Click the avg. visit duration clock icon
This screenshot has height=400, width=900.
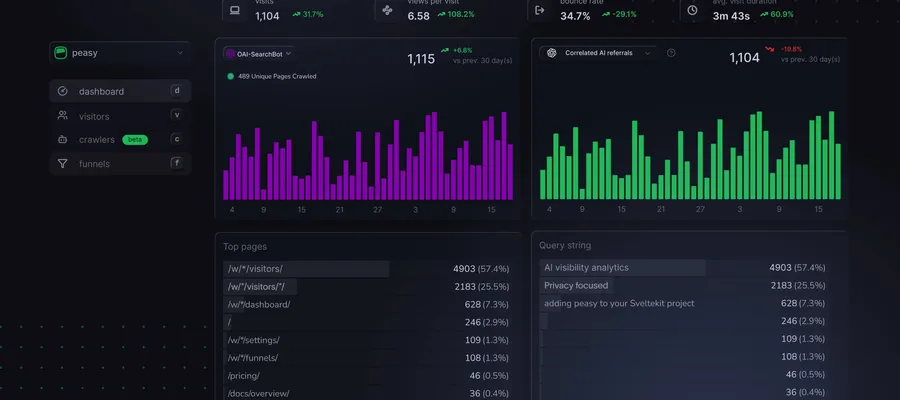click(692, 10)
